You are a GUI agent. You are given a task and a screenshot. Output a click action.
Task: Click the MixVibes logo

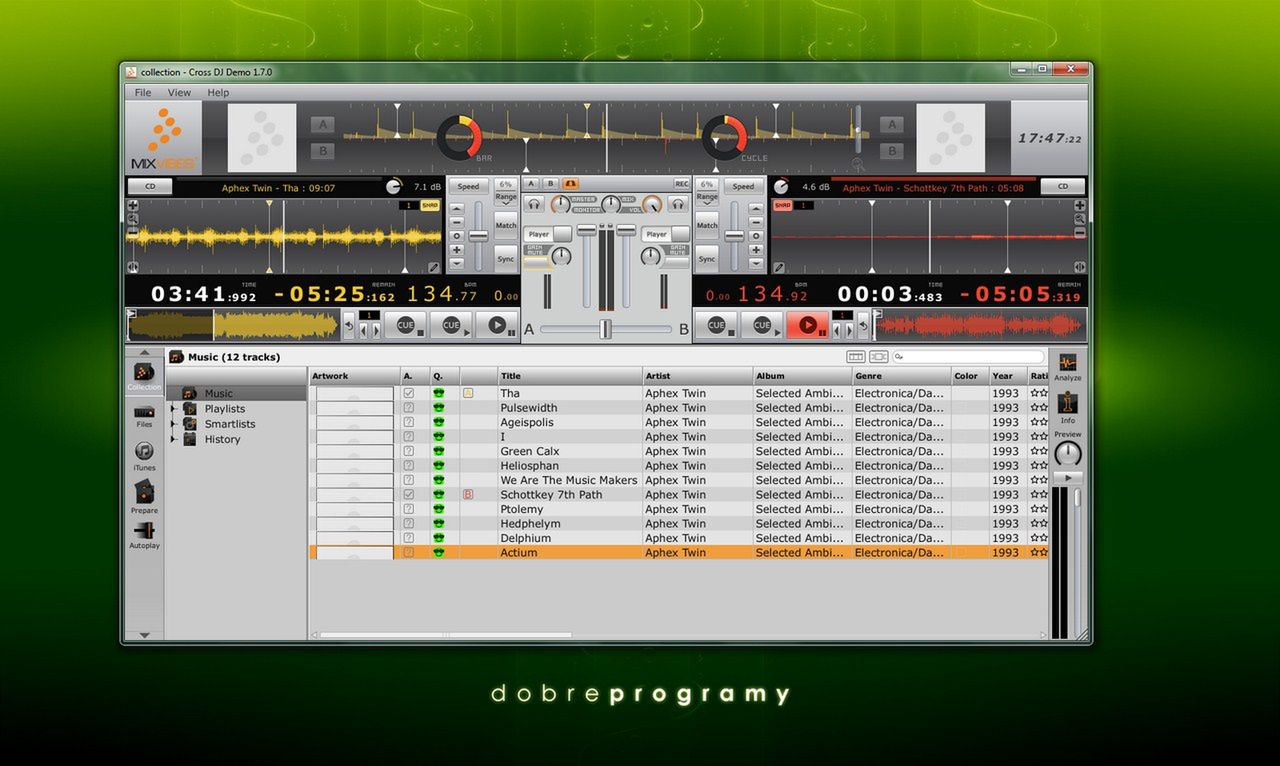pos(164,138)
